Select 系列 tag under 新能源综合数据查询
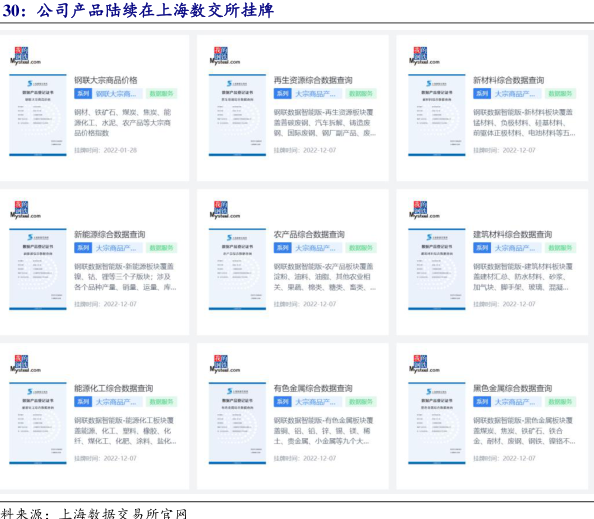The width and height of the screenshot is (594, 519). pyautogui.click(x=83, y=248)
